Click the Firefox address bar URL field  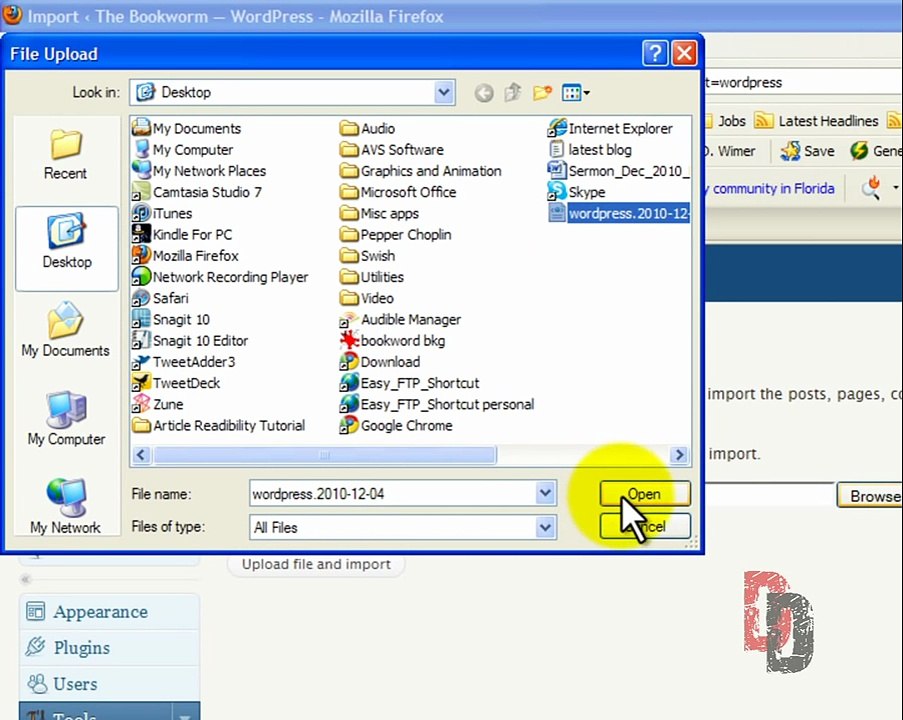point(803,82)
